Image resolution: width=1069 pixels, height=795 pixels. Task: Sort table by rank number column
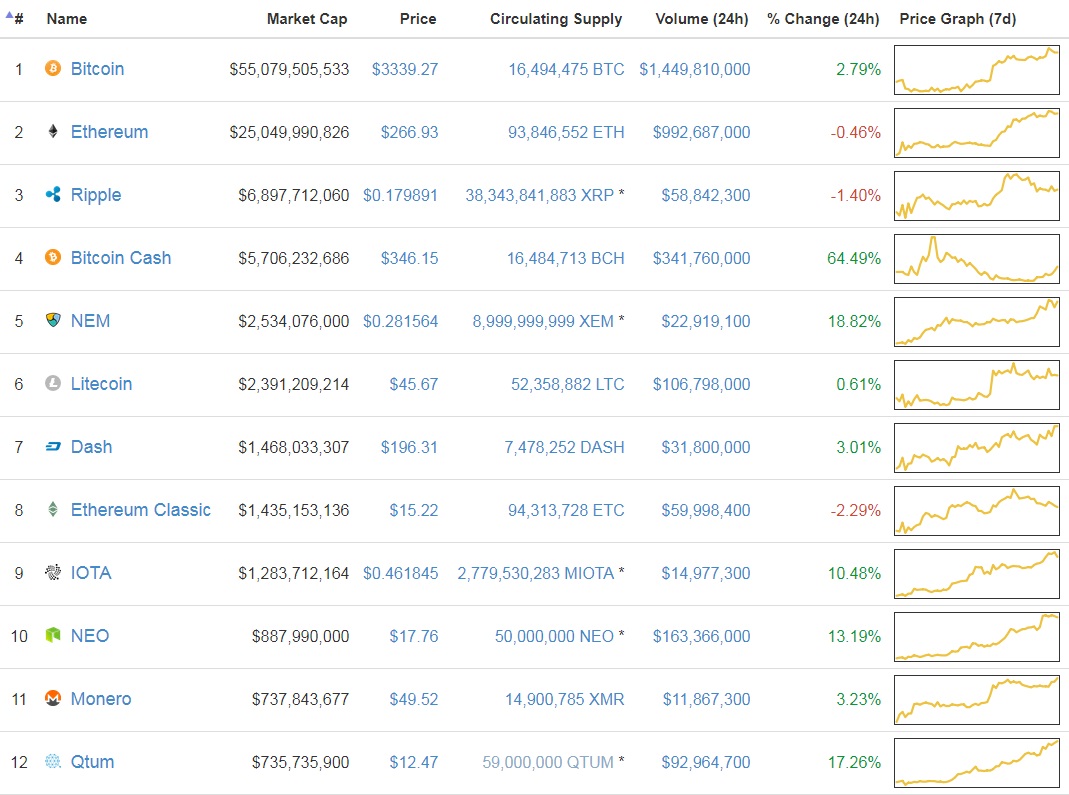[x=15, y=18]
